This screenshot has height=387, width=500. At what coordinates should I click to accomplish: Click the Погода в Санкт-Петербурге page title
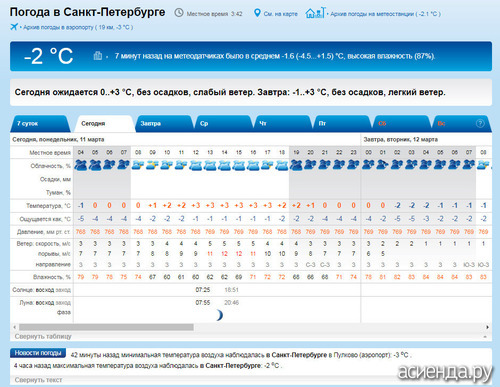(x=87, y=12)
